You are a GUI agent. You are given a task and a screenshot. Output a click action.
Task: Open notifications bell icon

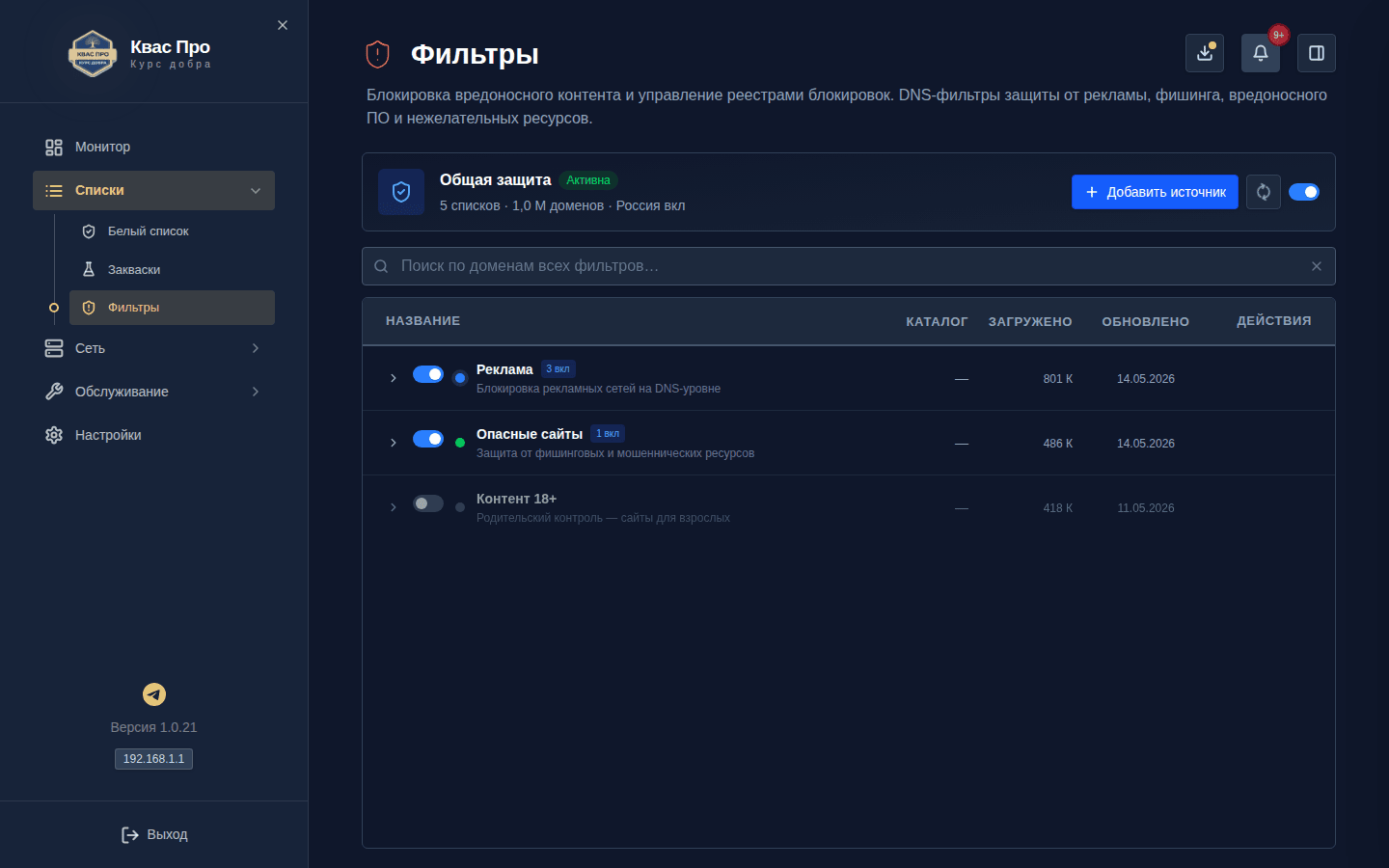tap(1261, 53)
